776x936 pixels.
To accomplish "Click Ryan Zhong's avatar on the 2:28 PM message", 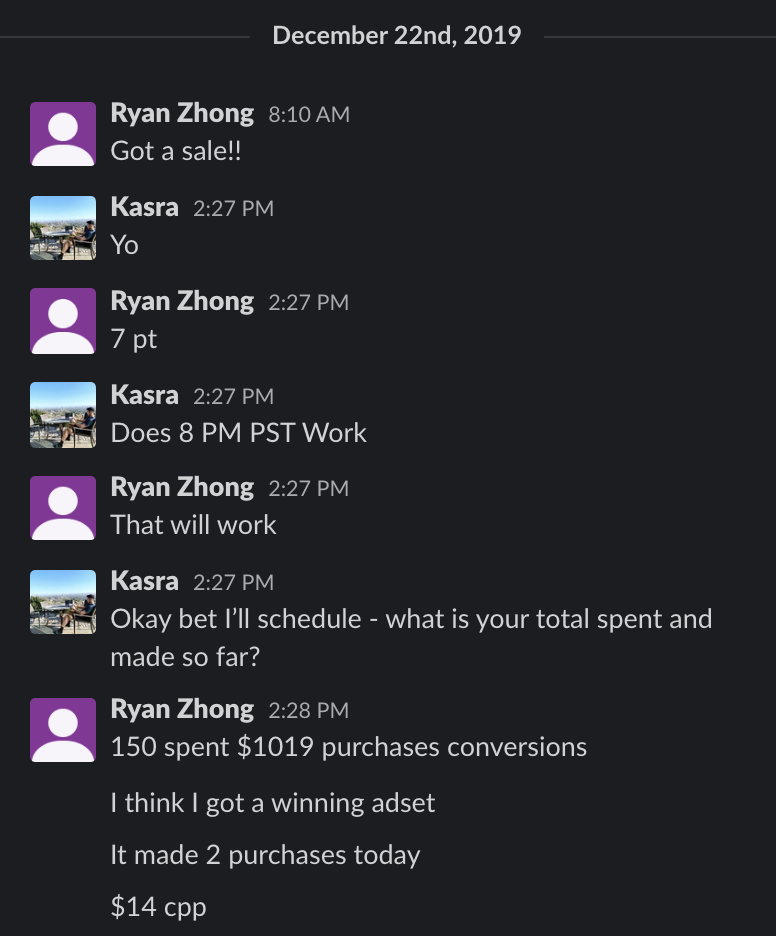I will [63, 730].
